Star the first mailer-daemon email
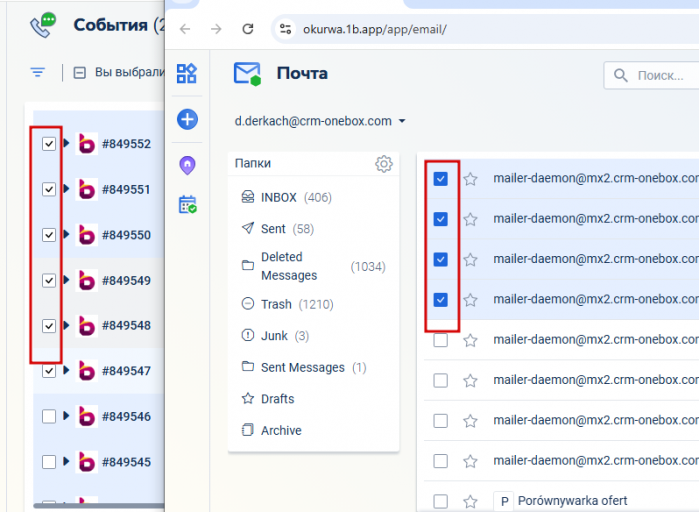Screen dimensions: 699x512 [470, 179]
